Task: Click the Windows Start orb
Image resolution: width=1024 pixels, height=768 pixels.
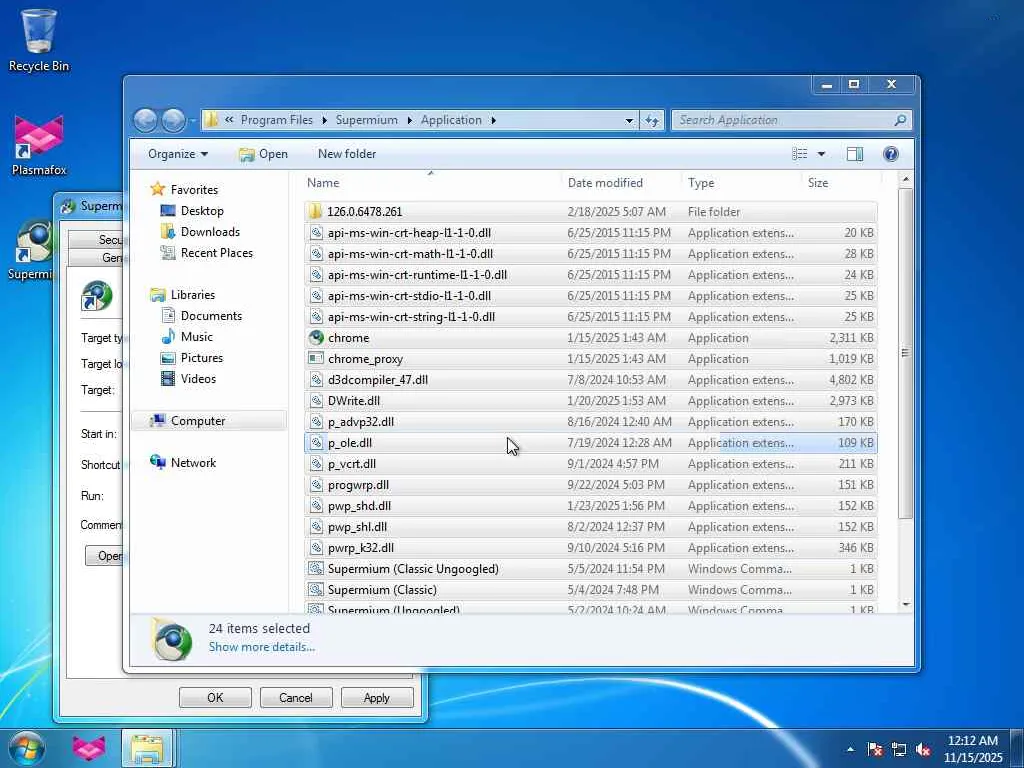Action: point(25,748)
